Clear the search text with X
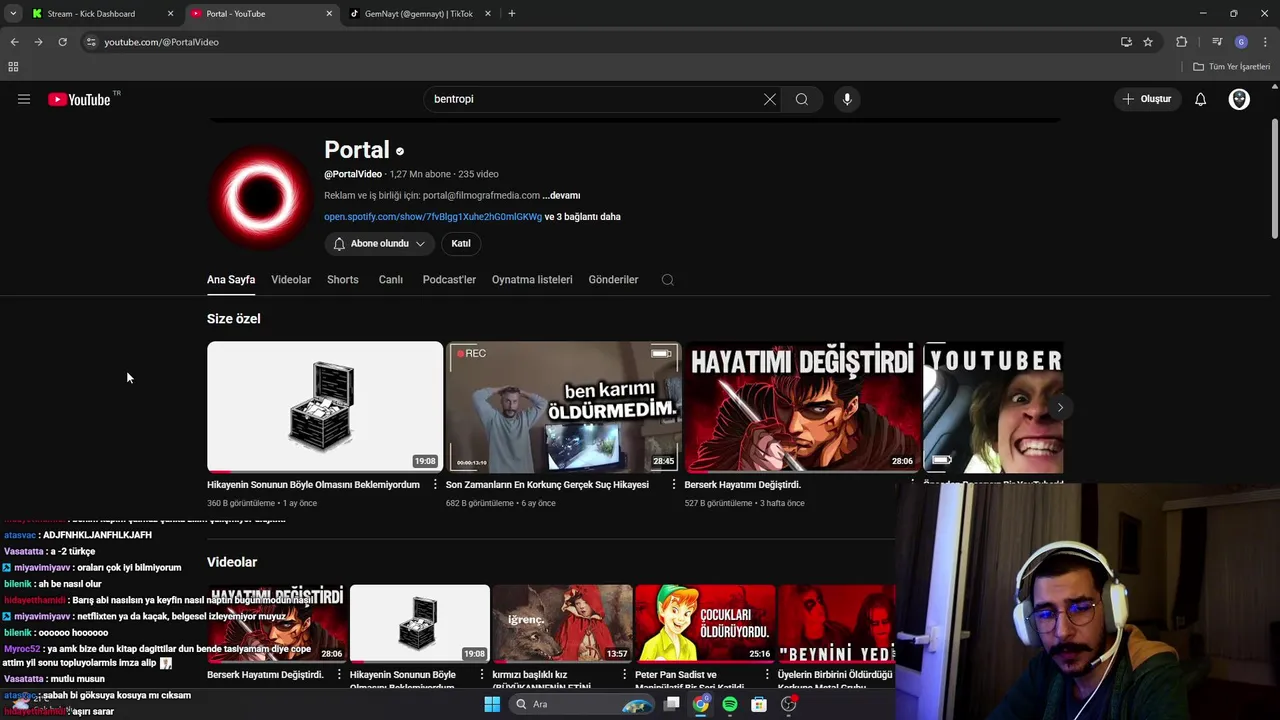This screenshot has width=1280, height=720. click(x=769, y=99)
